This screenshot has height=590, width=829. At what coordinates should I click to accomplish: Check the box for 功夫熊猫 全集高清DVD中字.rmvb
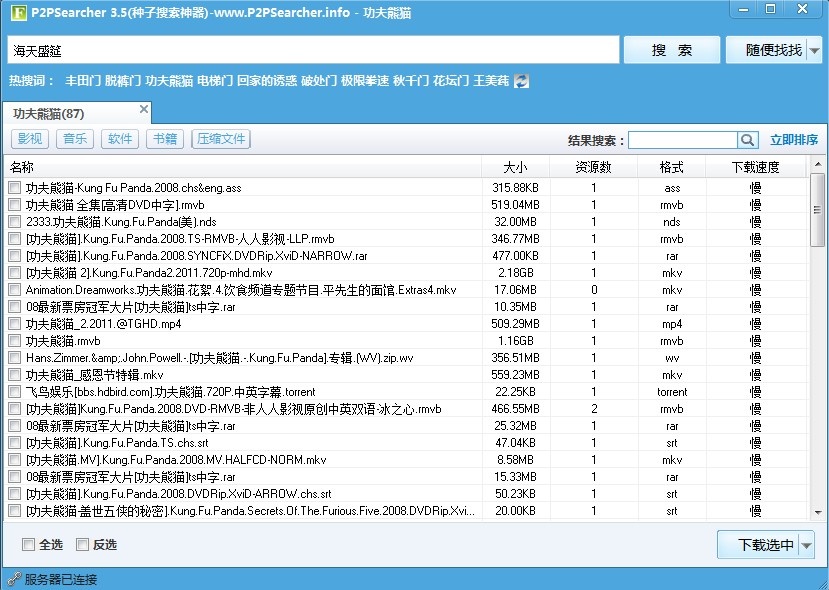coord(15,204)
